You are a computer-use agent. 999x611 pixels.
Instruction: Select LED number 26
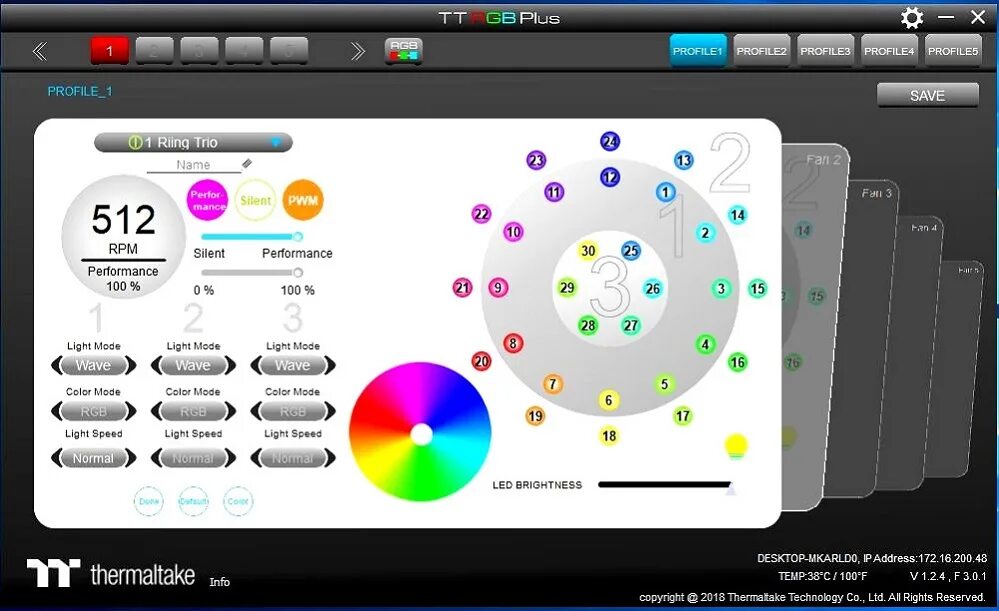click(x=652, y=289)
